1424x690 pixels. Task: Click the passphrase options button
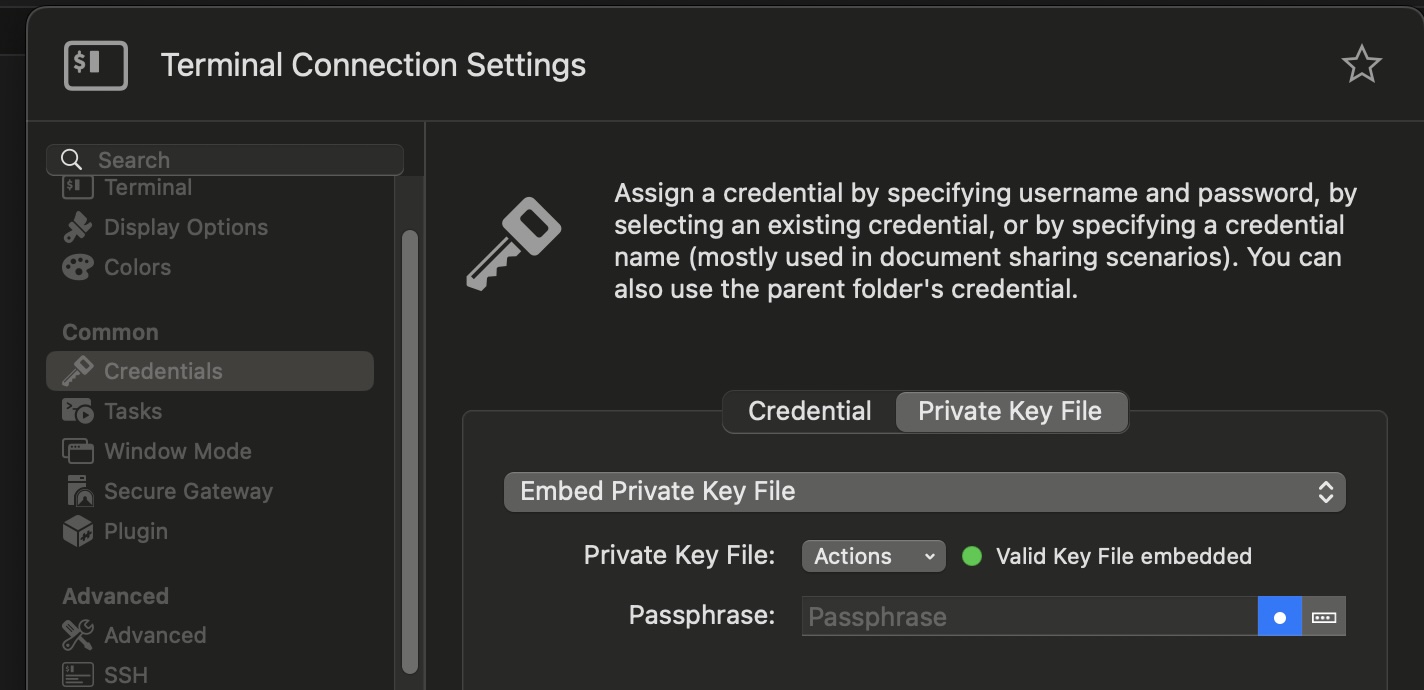[x=1324, y=617]
